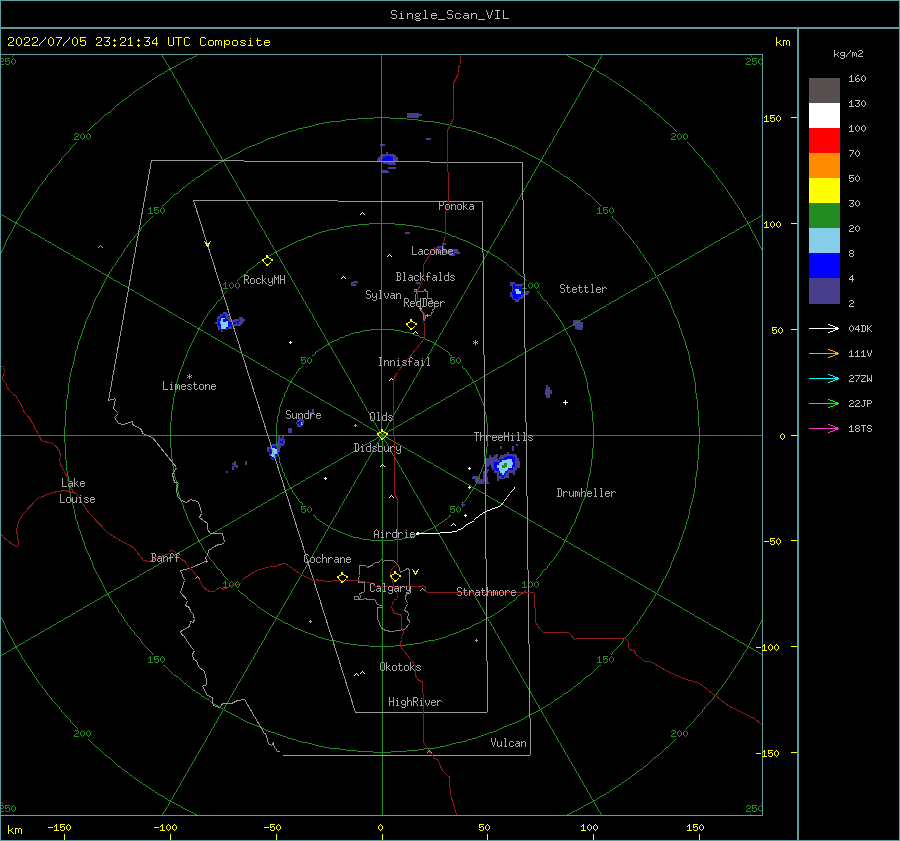The width and height of the screenshot is (900, 841).
Task: Click the storm cell southwest of RockyMH
Action: [225, 322]
